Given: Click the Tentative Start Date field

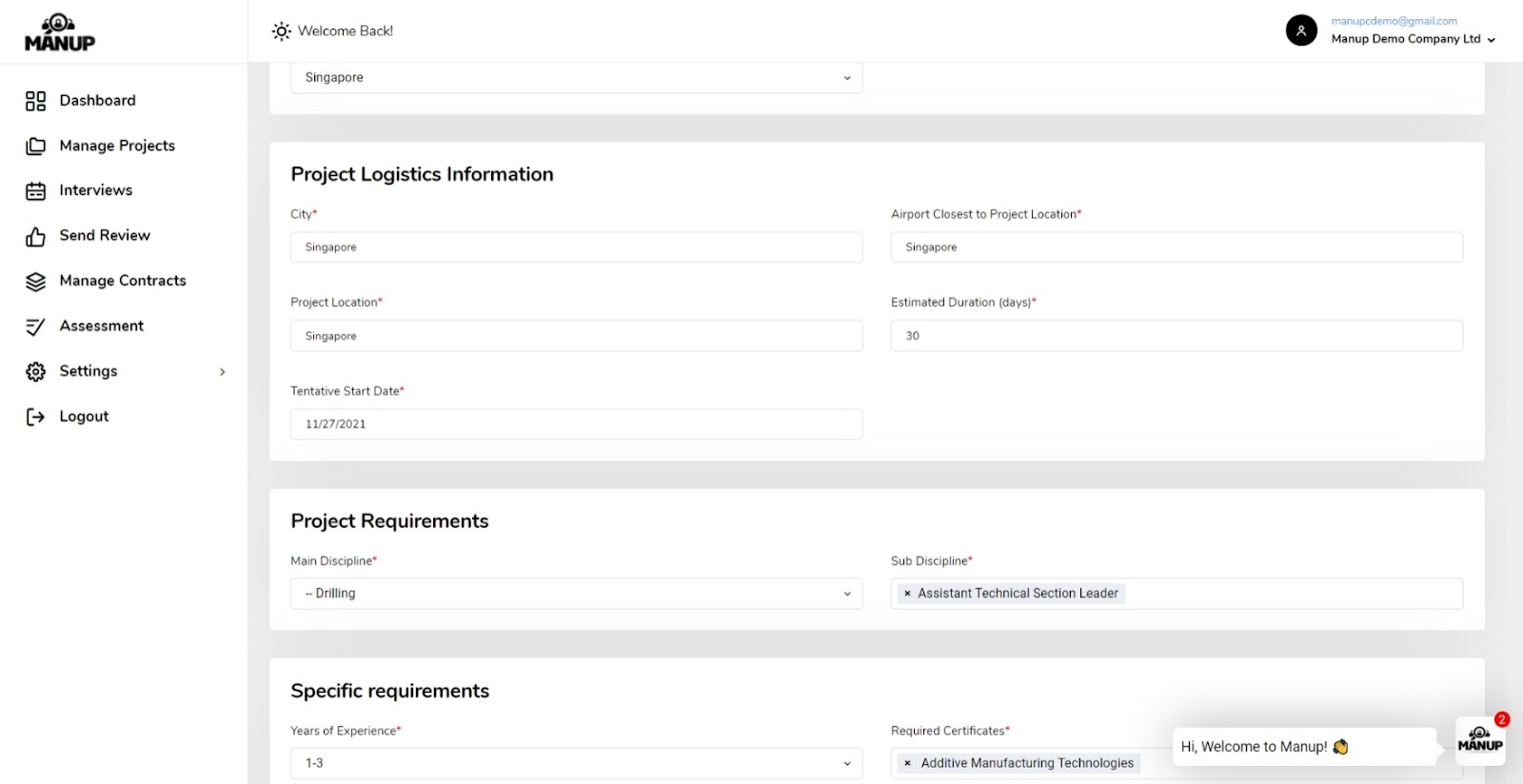Looking at the screenshot, I should pos(576,424).
